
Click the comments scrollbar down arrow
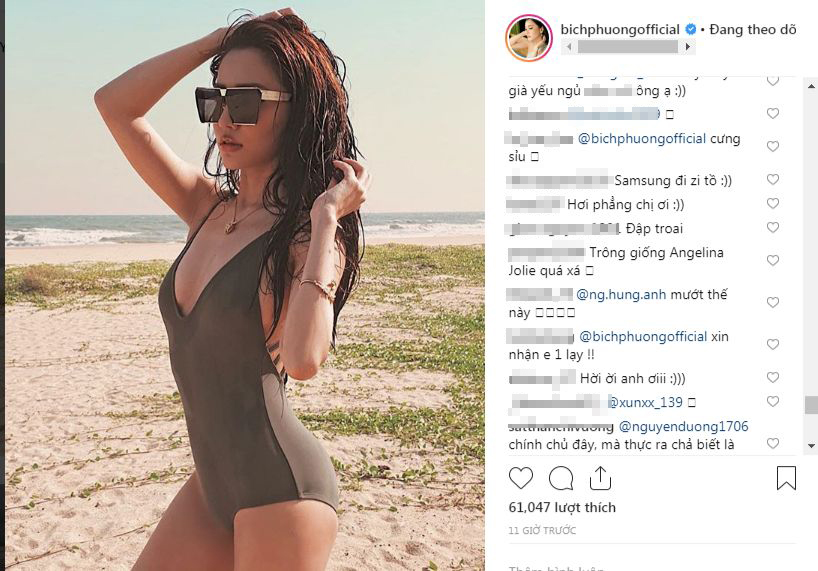coord(811,446)
